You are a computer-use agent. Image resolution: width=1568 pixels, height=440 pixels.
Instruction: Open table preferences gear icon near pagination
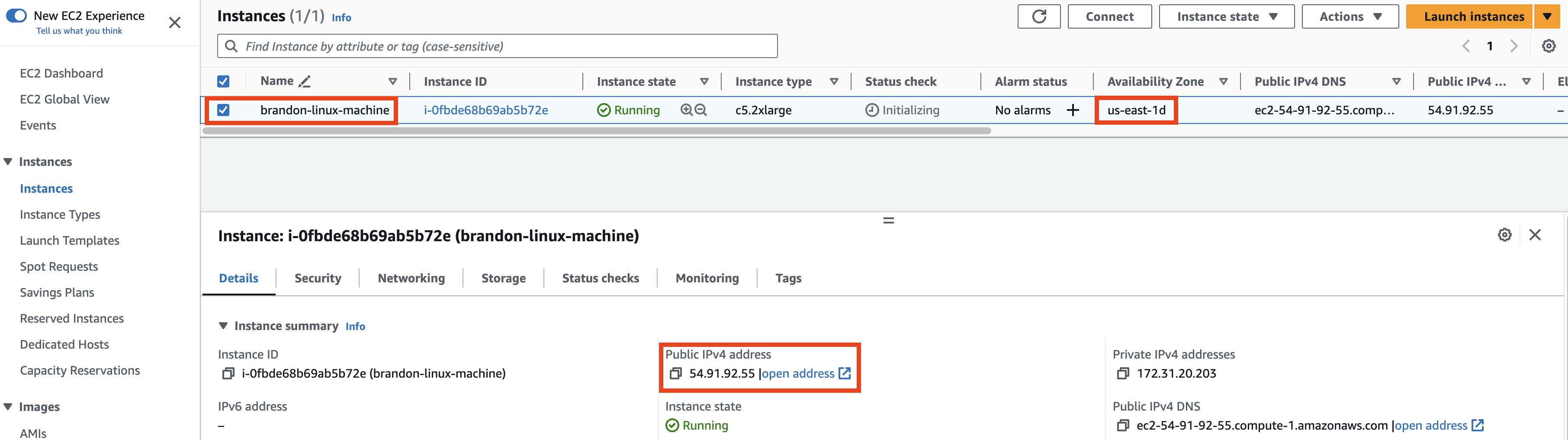pos(1549,46)
